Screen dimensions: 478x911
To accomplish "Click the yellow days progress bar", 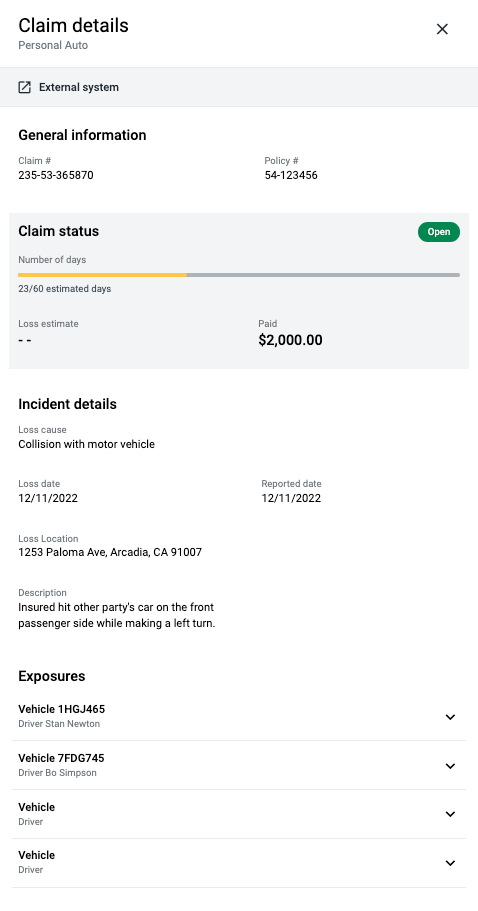I will (102, 274).
